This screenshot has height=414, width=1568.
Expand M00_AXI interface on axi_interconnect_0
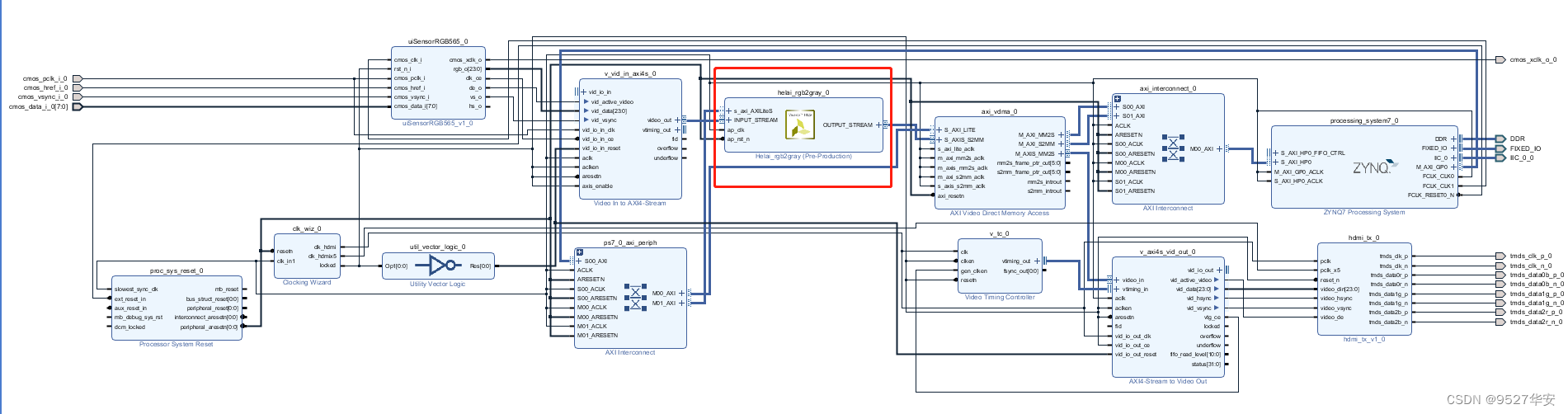[x=1219, y=149]
